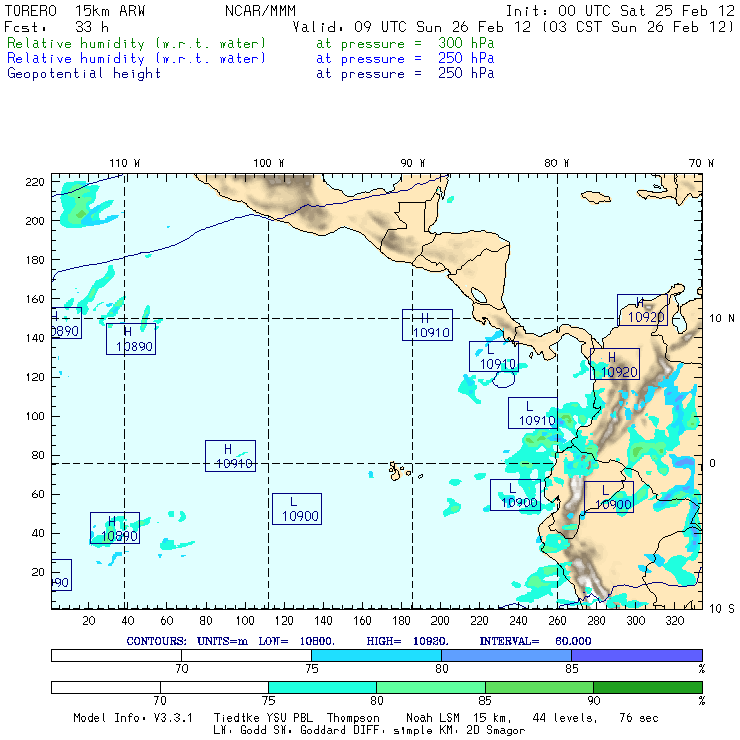The image size is (740, 740).
Task: Click the 'LOW= 10800.' contour text
Action: click(x=296, y=641)
